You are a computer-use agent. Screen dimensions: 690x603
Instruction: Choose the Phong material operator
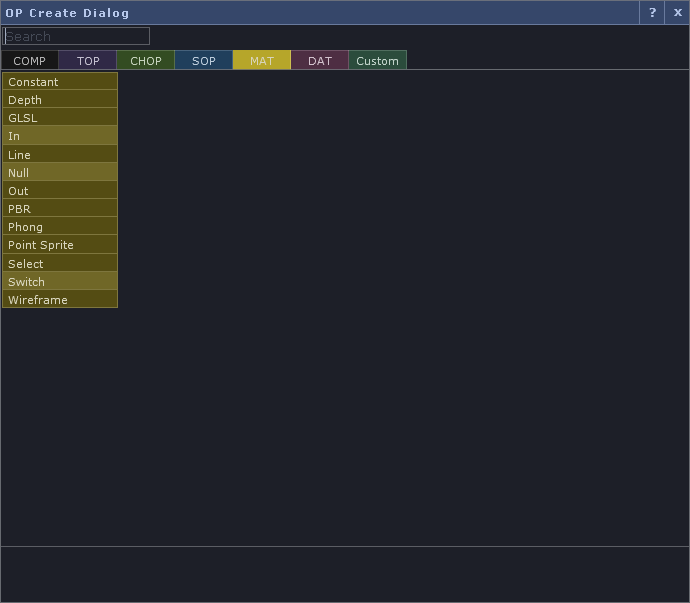60,227
